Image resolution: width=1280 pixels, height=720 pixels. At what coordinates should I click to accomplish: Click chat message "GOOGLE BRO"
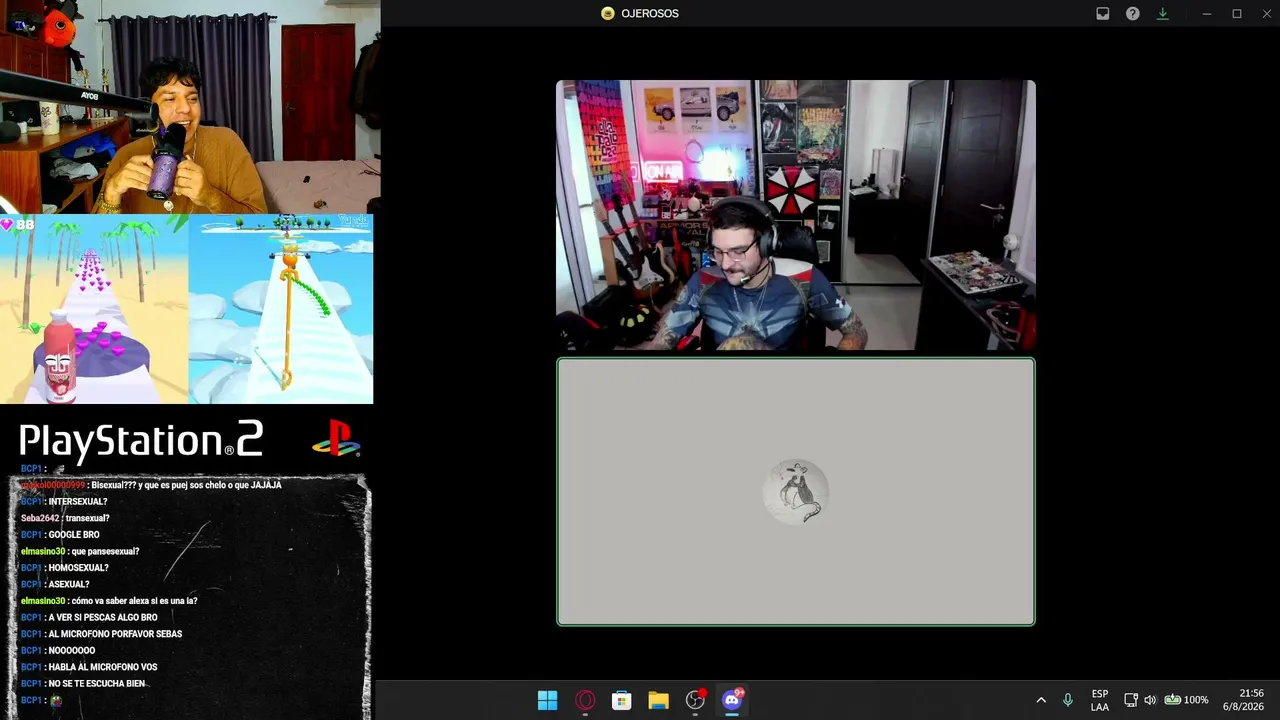click(74, 535)
